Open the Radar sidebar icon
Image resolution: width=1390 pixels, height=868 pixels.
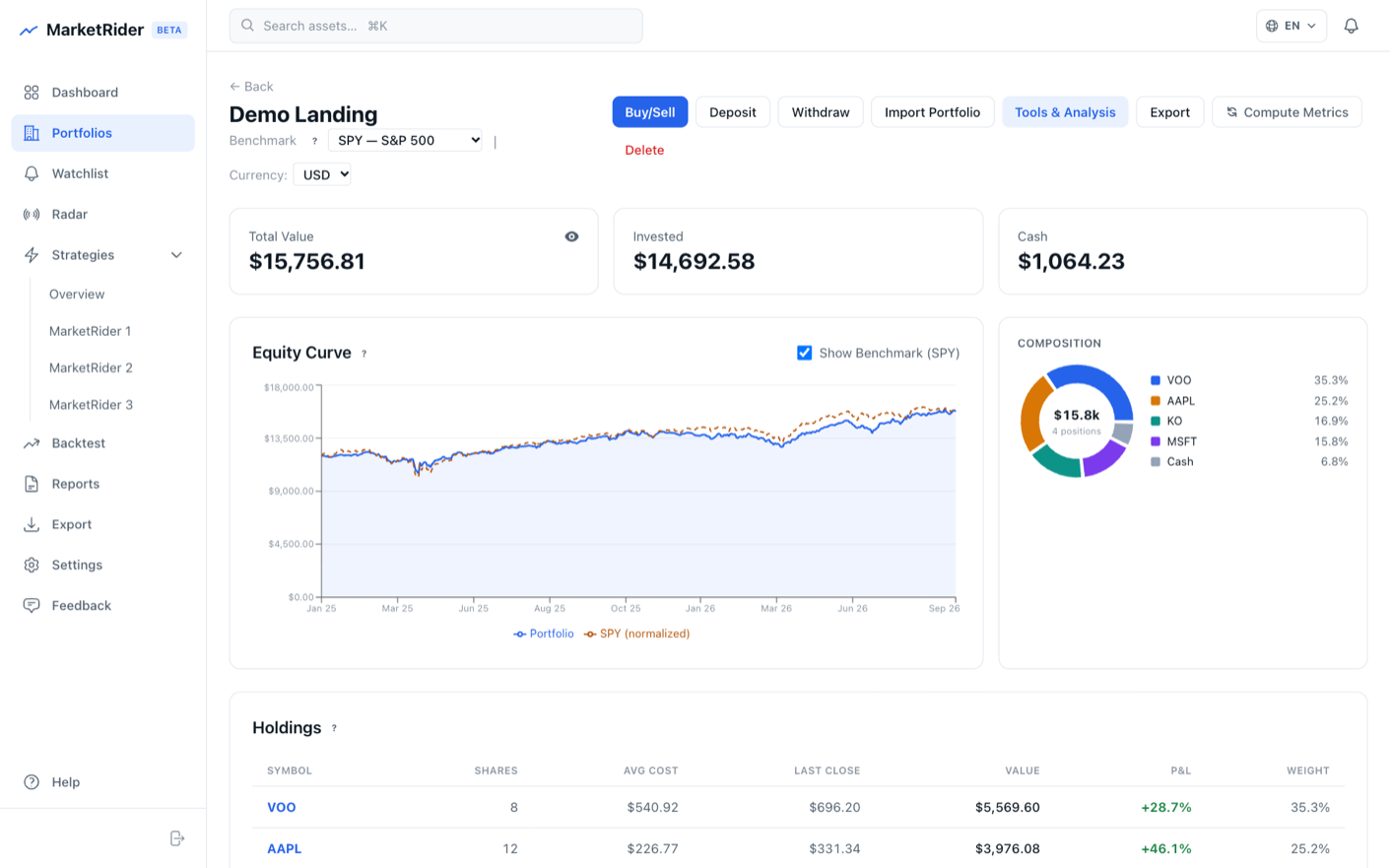(x=32, y=214)
